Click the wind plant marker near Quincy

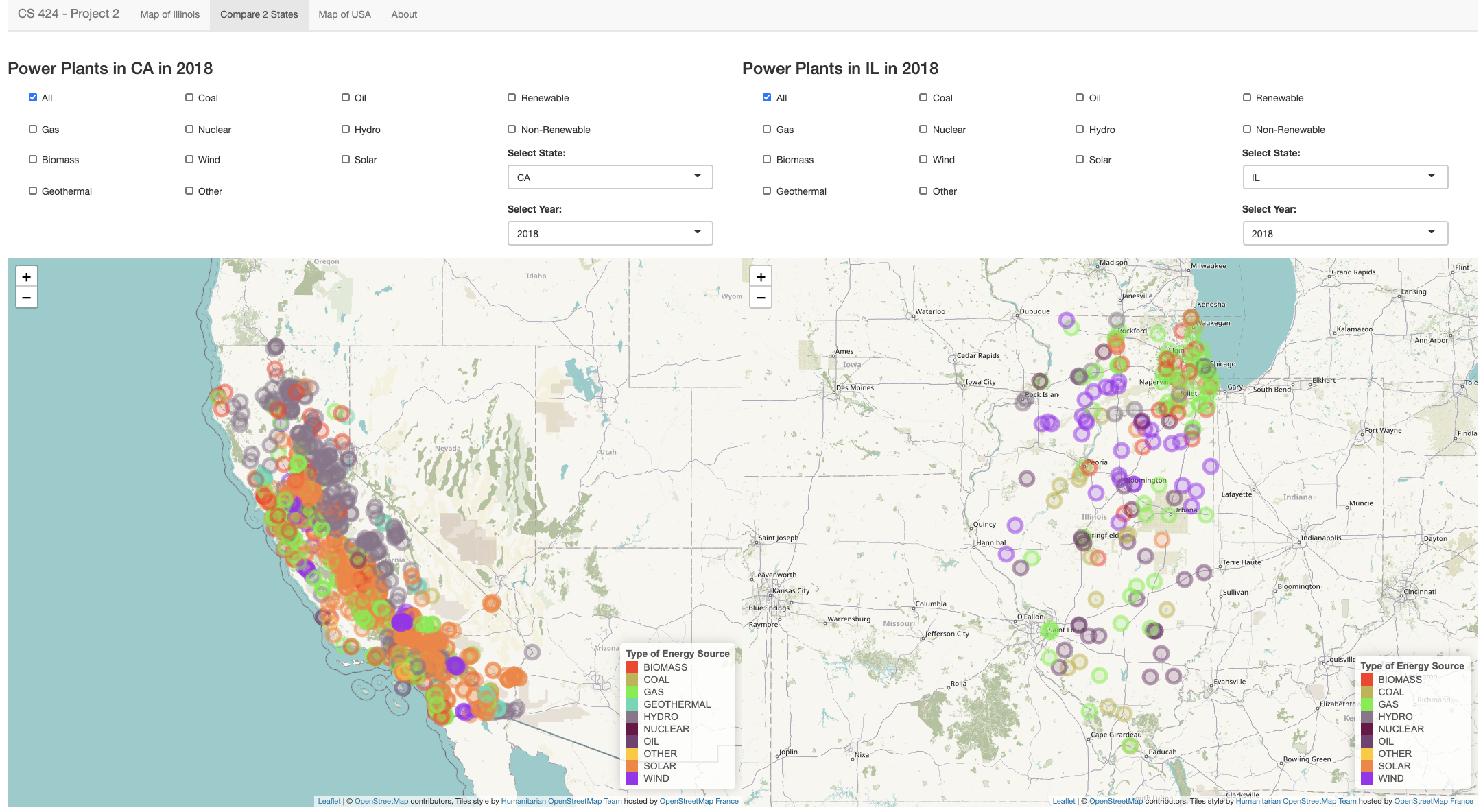tap(1015, 525)
